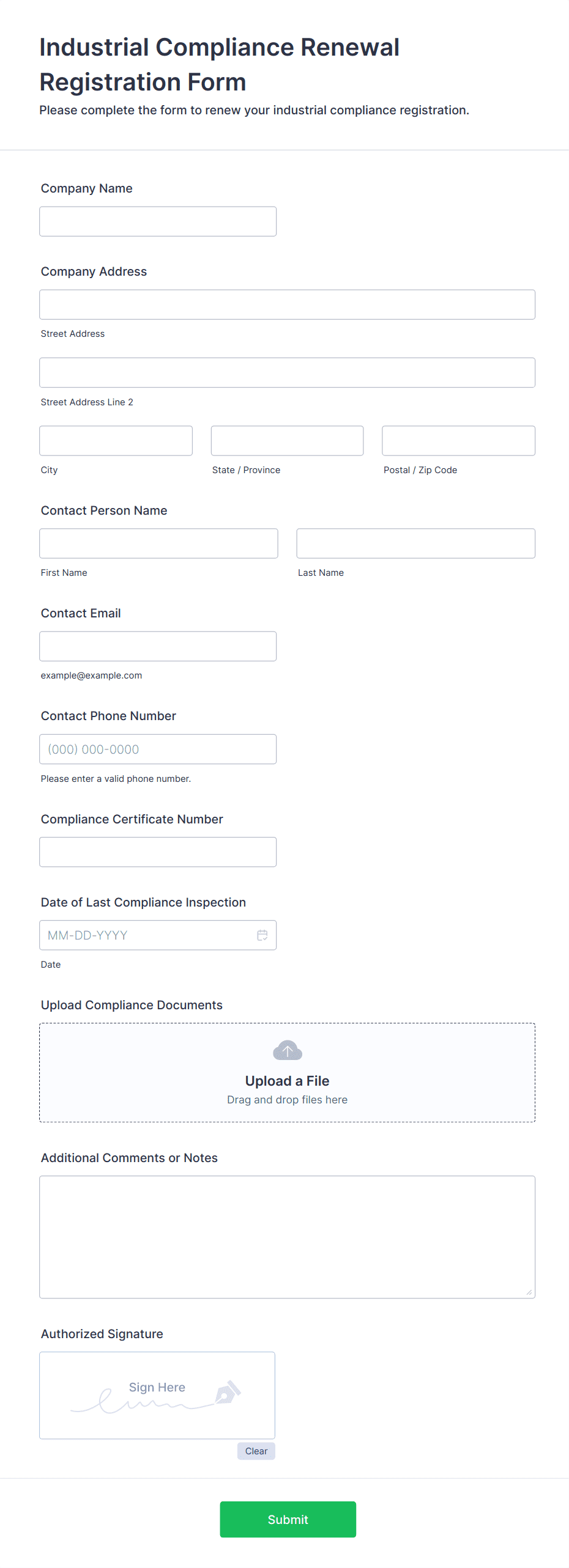
Task: Click the Compliance Certificate Number field
Action: click(x=157, y=851)
